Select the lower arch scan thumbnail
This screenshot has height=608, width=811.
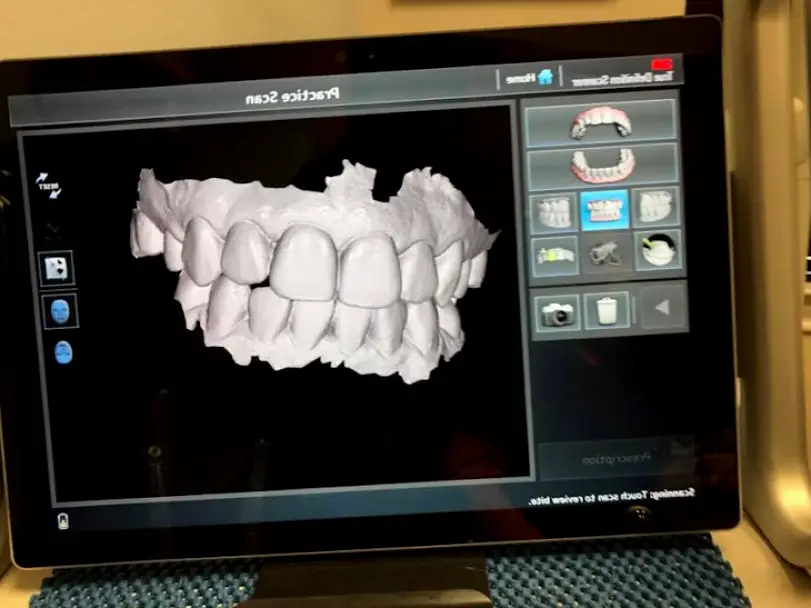pyautogui.click(x=603, y=165)
